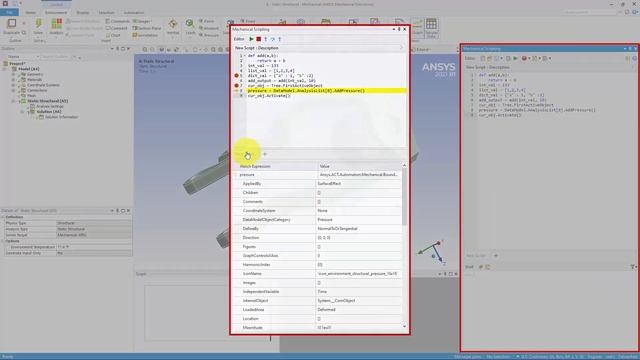
Task: Click the LoadedArea value 'Deformed'
Action: pos(327,309)
